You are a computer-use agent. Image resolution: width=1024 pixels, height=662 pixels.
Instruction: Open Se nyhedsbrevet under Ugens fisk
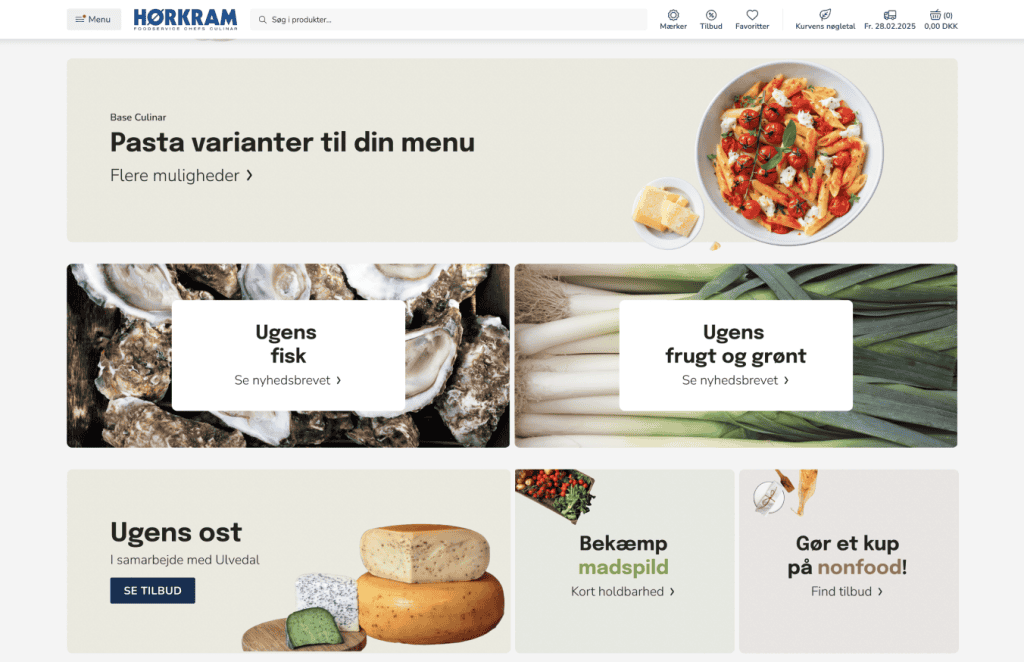pos(288,380)
